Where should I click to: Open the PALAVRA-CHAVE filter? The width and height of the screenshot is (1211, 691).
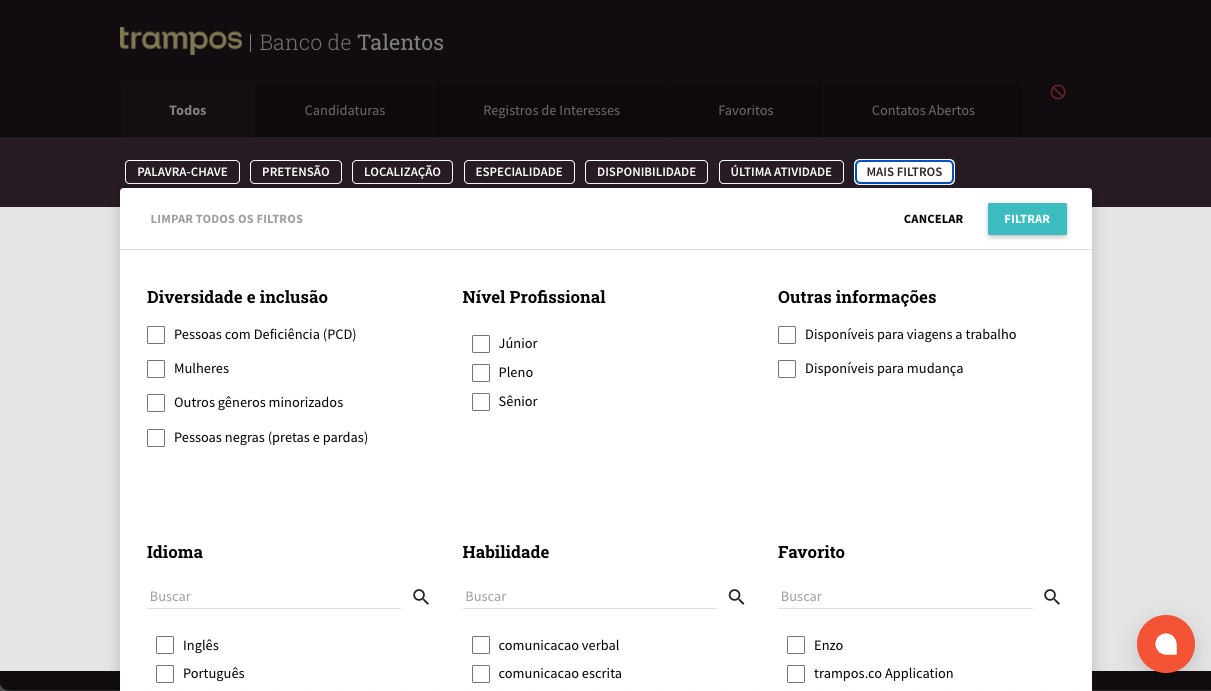point(182,172)
